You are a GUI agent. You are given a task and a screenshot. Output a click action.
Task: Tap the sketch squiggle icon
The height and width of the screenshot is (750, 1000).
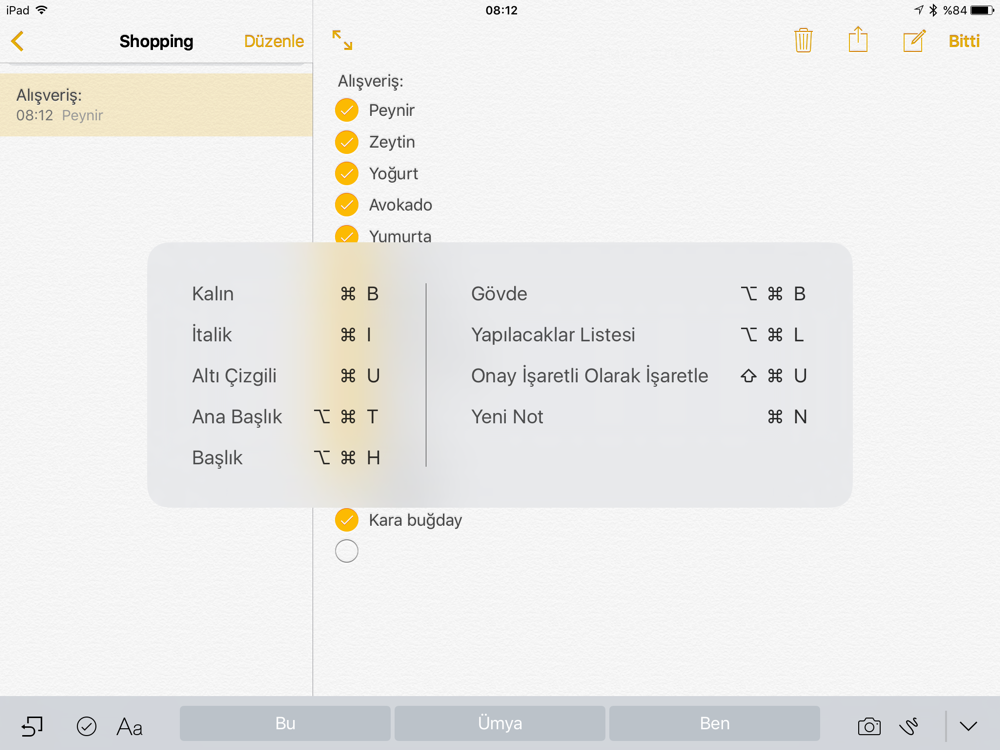click(x=909, y=726)
